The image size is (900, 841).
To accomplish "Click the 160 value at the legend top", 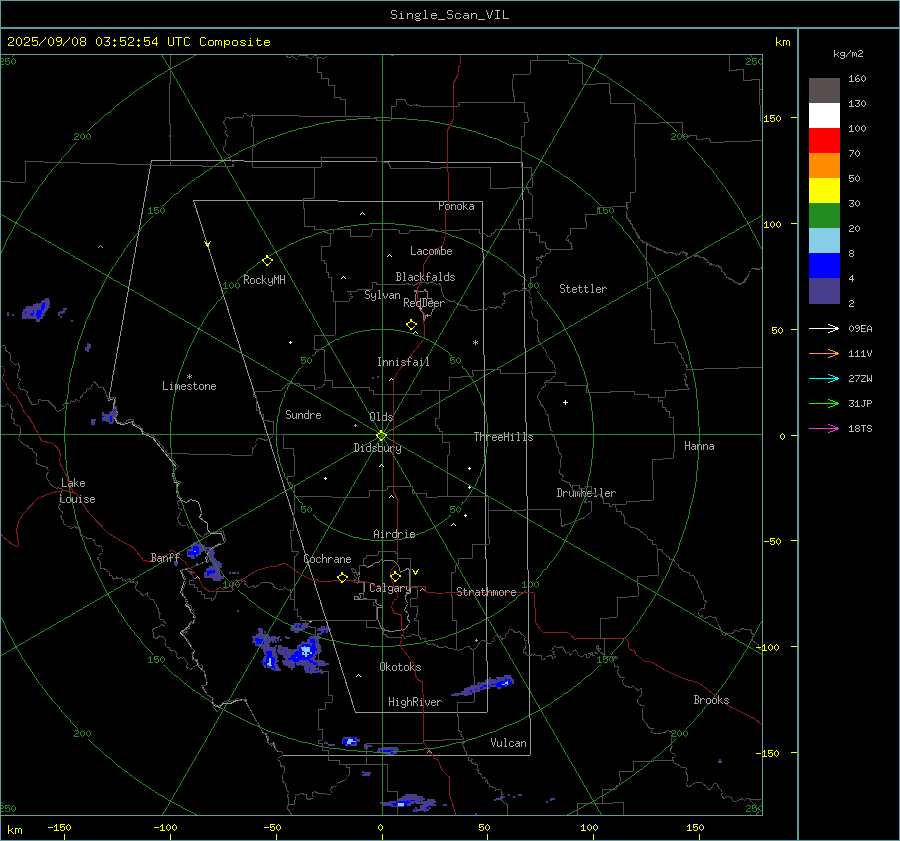I will click(x=858, y=79).
